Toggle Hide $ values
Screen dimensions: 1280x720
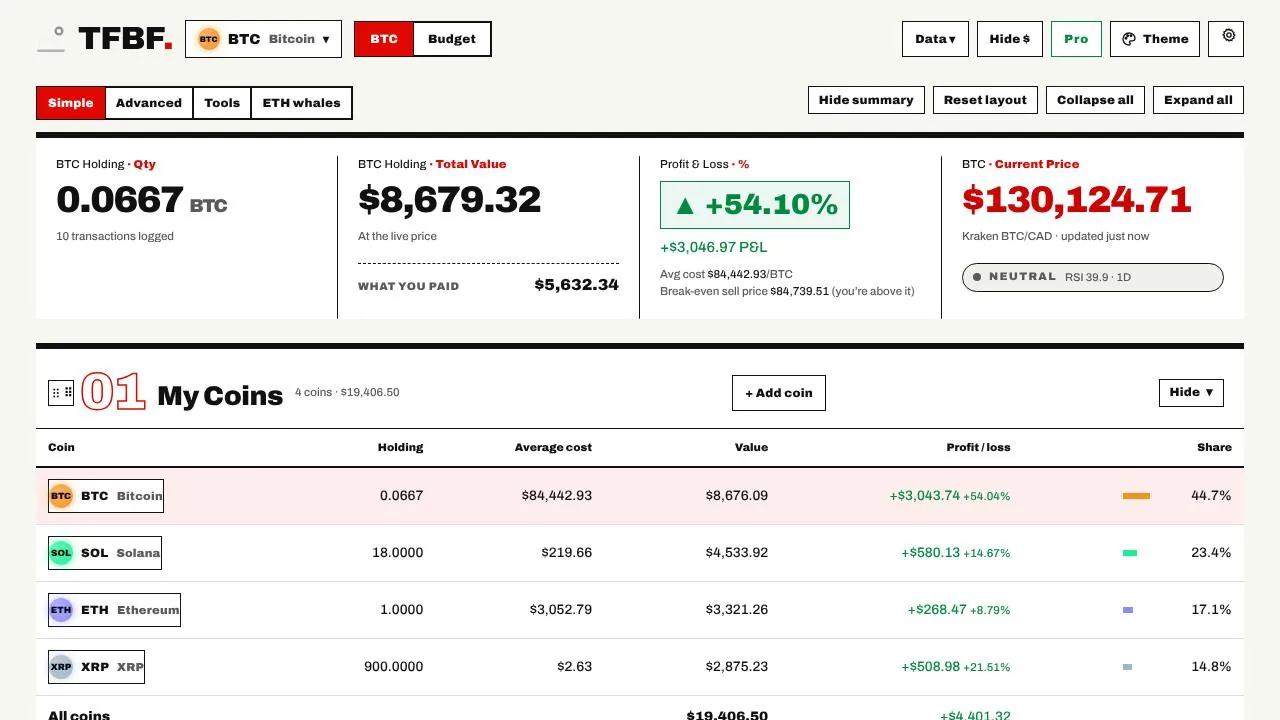1010,39
